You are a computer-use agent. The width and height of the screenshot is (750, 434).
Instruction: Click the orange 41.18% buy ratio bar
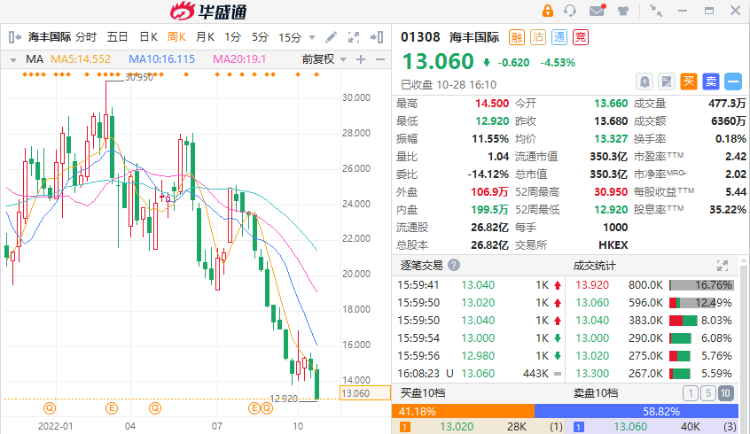[463, 411]
